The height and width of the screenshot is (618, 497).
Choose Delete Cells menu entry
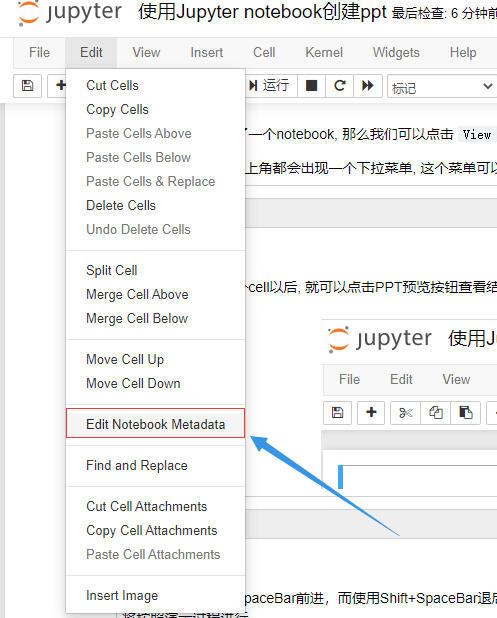[x=156, y=205]
